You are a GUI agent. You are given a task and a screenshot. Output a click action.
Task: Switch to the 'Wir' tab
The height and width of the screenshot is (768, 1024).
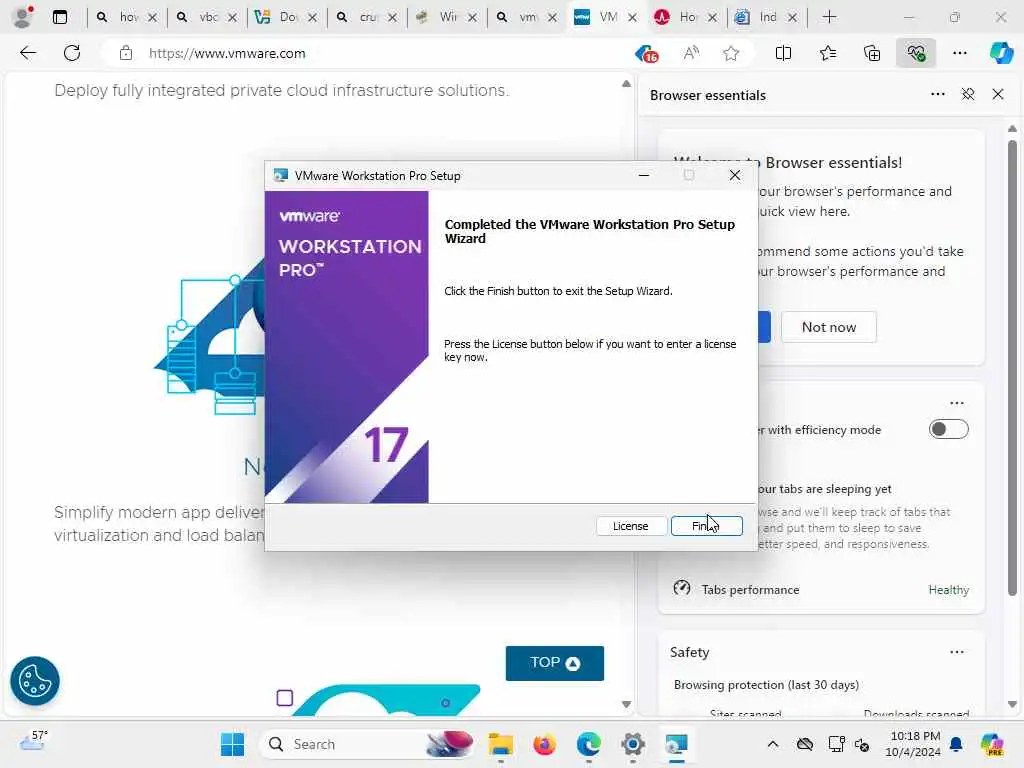447,17
